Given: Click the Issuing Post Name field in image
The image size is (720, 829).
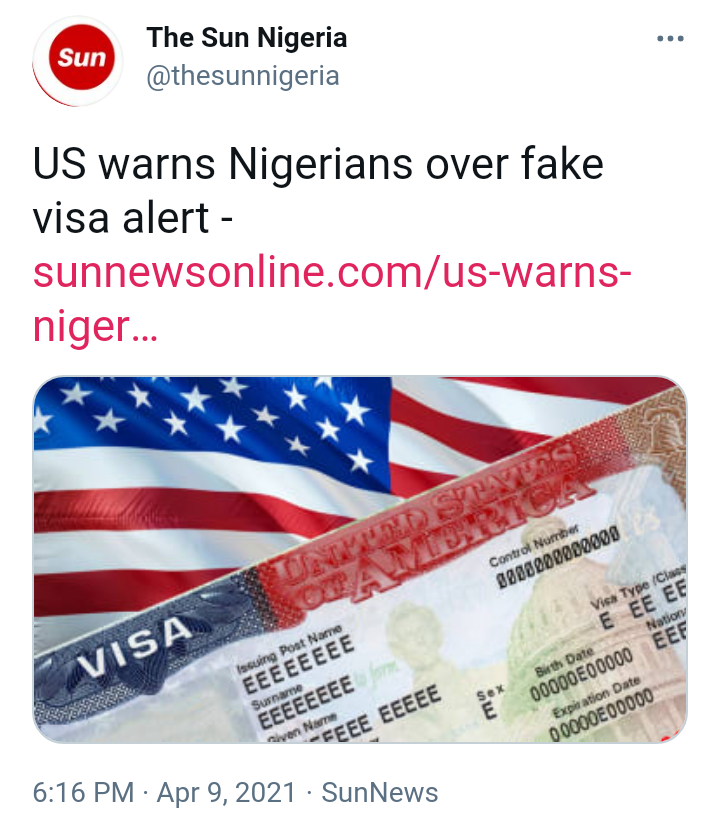Looking at the screenshot, I should 294,658.
